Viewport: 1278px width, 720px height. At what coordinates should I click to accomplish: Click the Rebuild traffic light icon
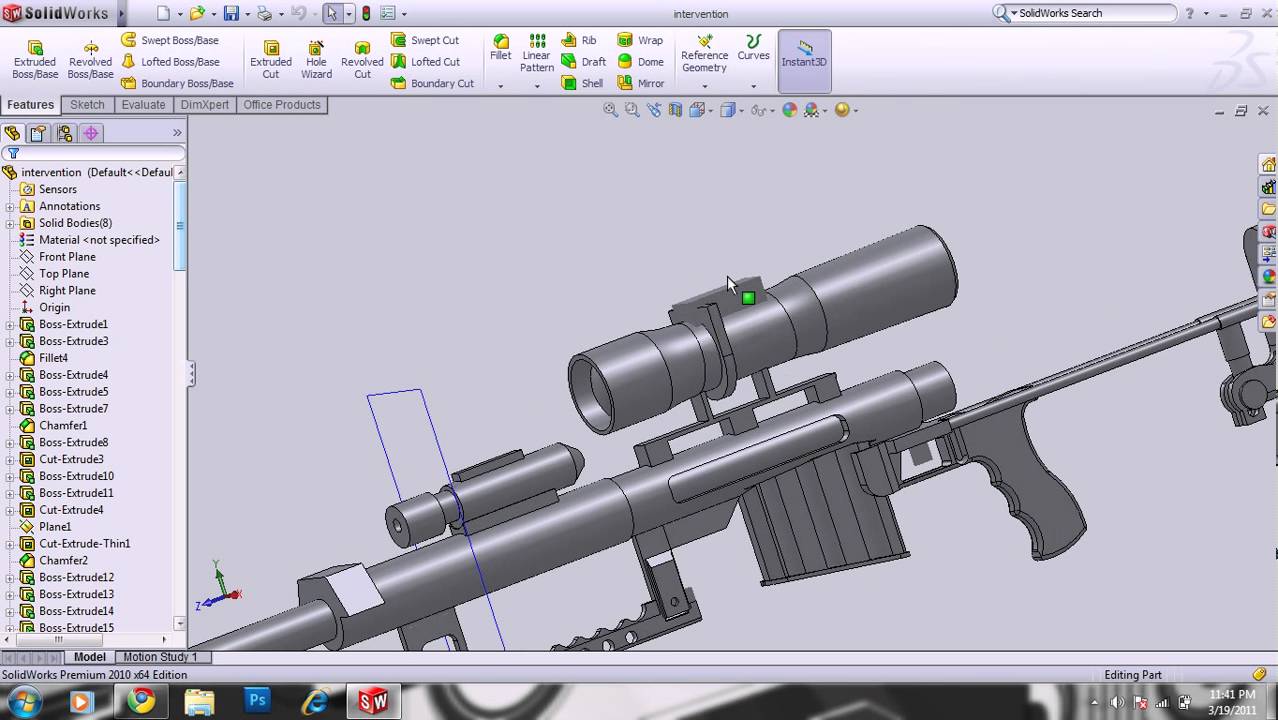366,14
